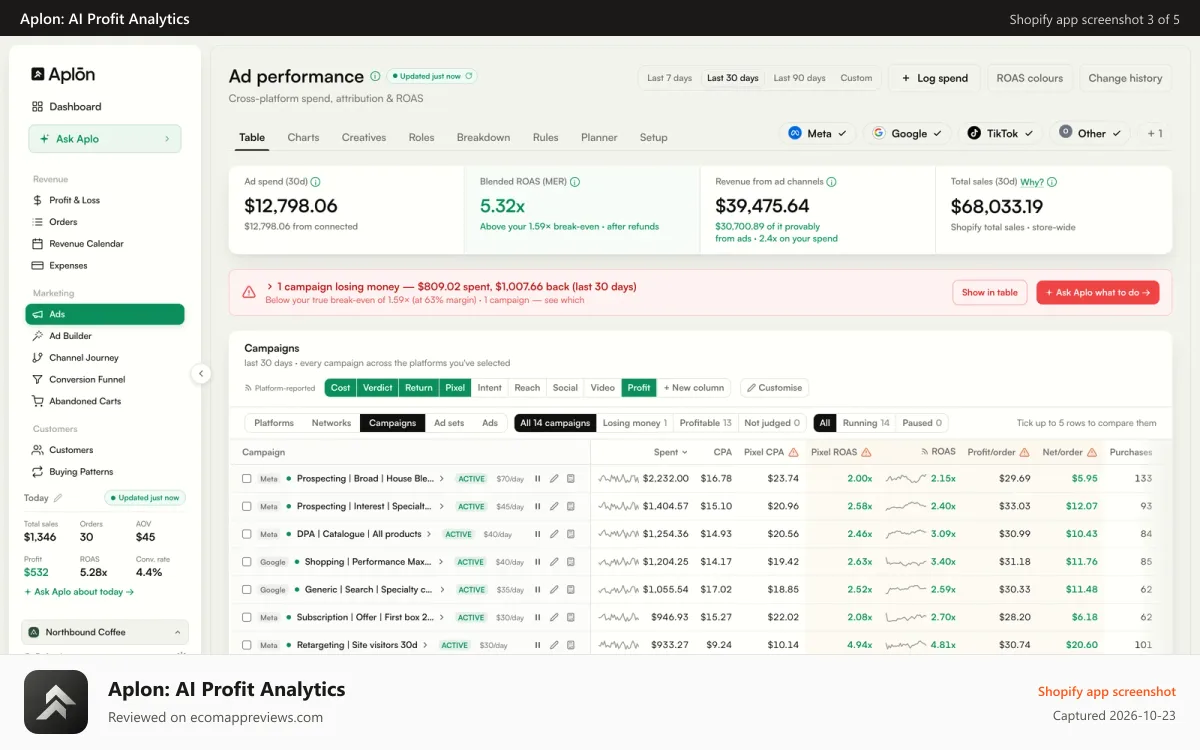Follow the Ask Aplo about today link
The width and height of the screenshot is (1200, 750).
pos(79,592)
